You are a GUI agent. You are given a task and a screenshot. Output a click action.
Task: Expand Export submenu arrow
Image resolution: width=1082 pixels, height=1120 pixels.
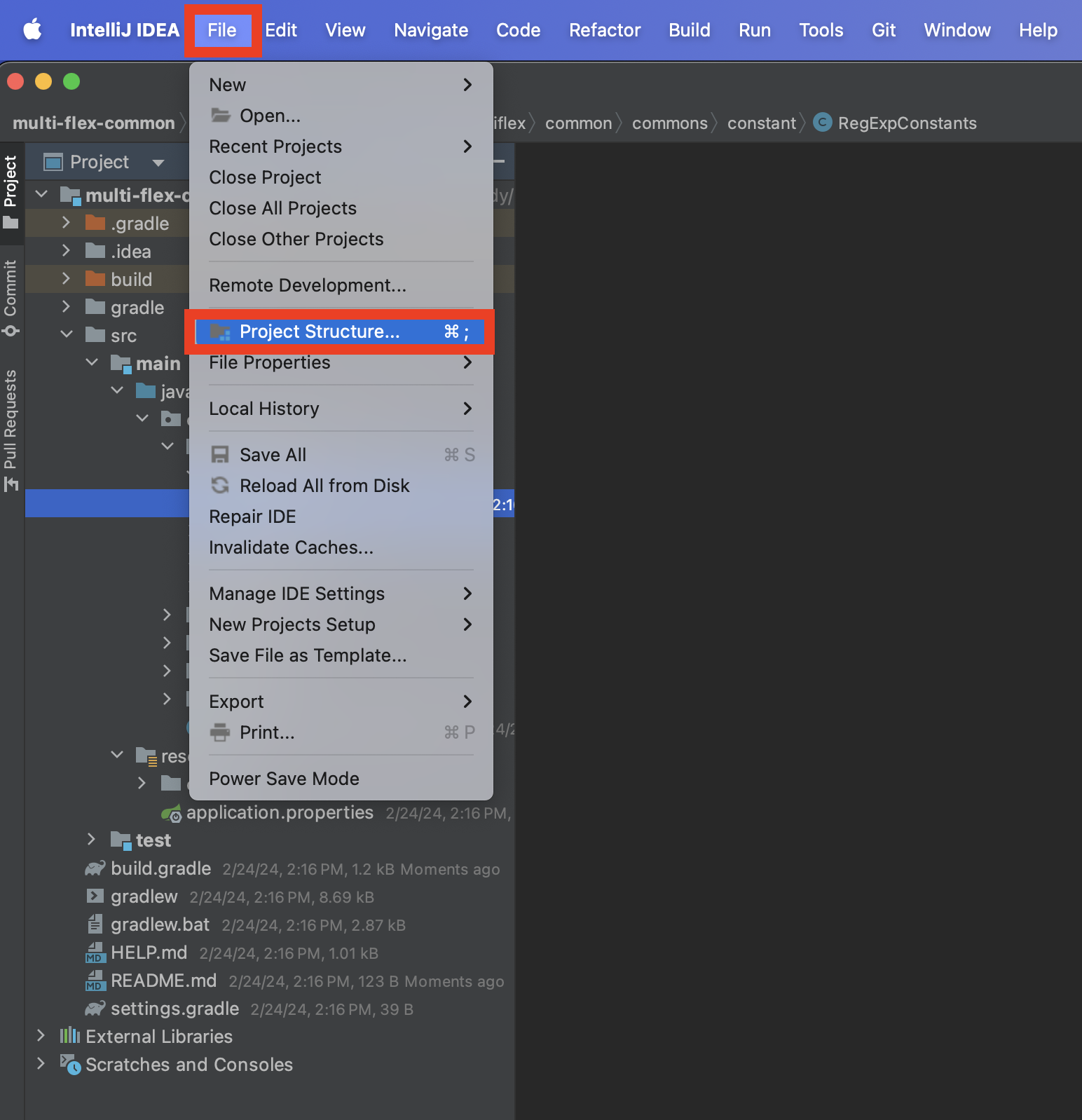(467, 702)
